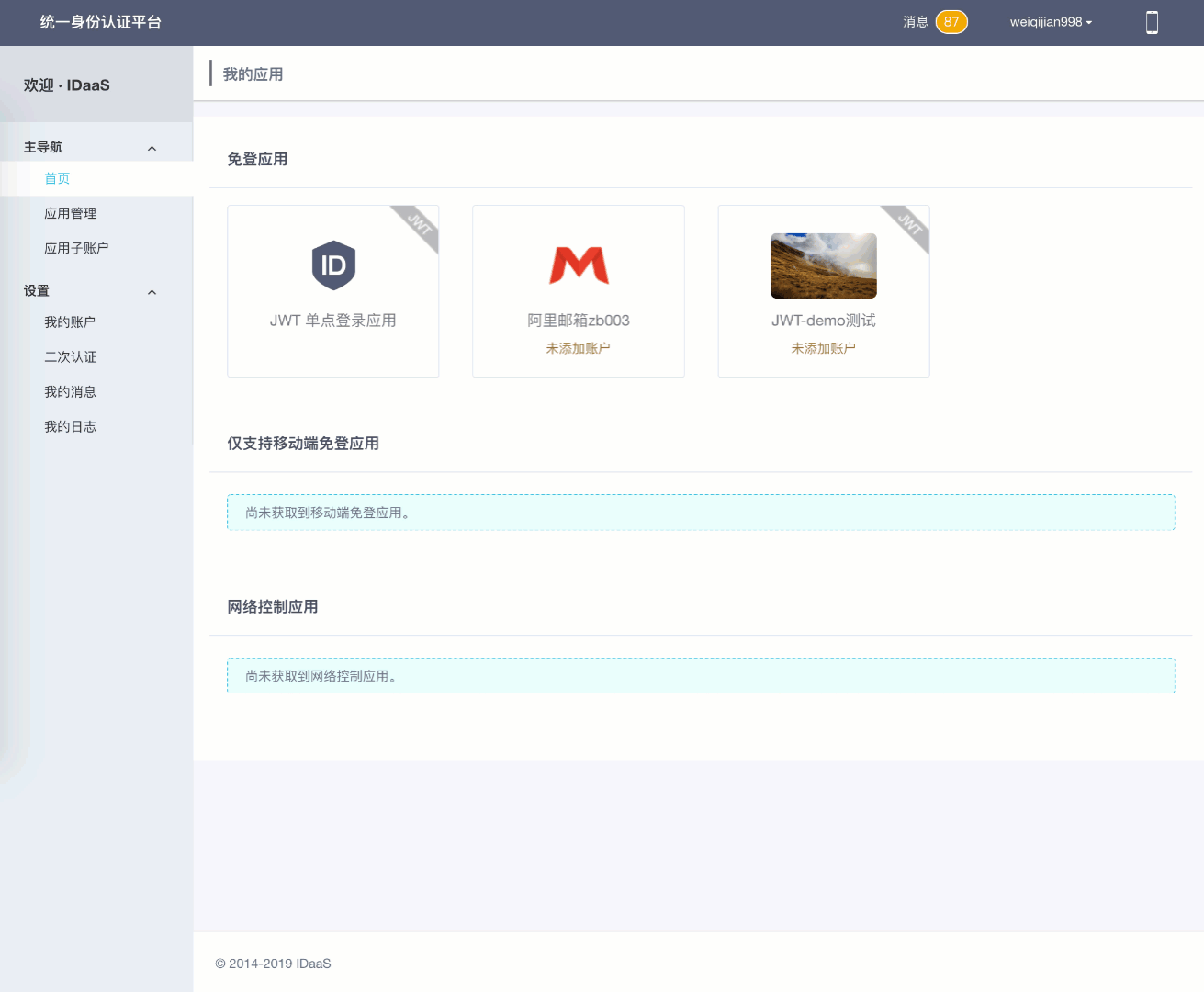This screenshot has height=992, width=1204.
Task: Click the 尚未获取到移动端免登应用 notice
Action: pyautogui.click(x=701, y=513)
